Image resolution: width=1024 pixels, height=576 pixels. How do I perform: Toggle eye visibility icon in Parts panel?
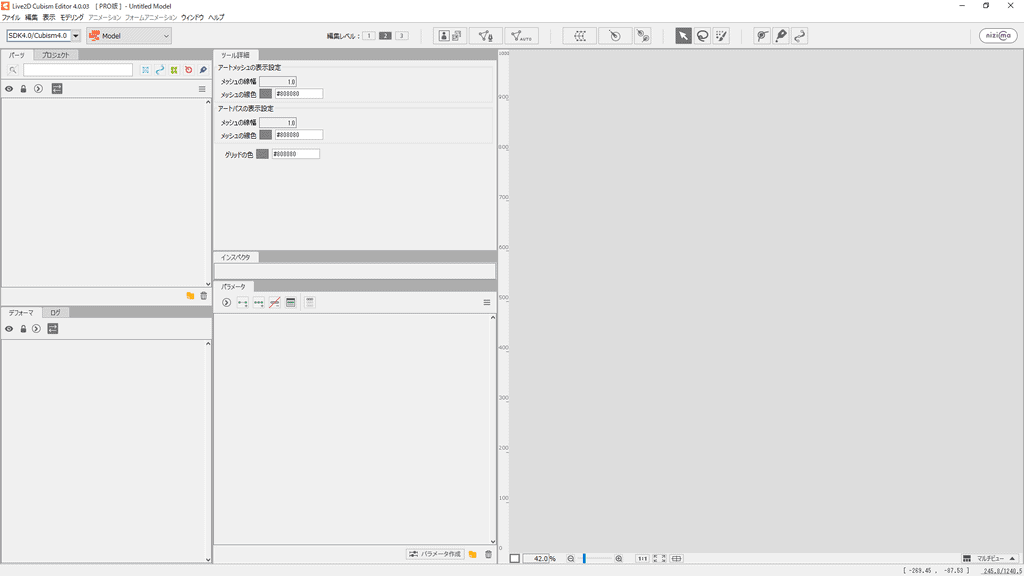pos(9,89)
